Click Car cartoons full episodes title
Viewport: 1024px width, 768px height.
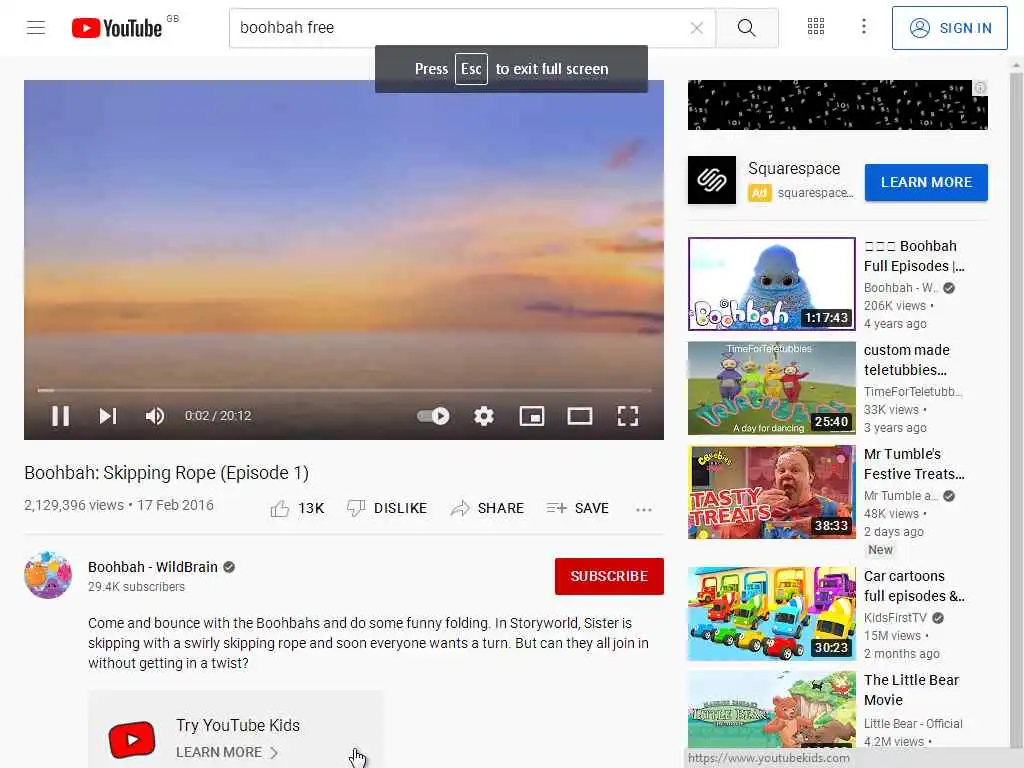click(914, 586)
